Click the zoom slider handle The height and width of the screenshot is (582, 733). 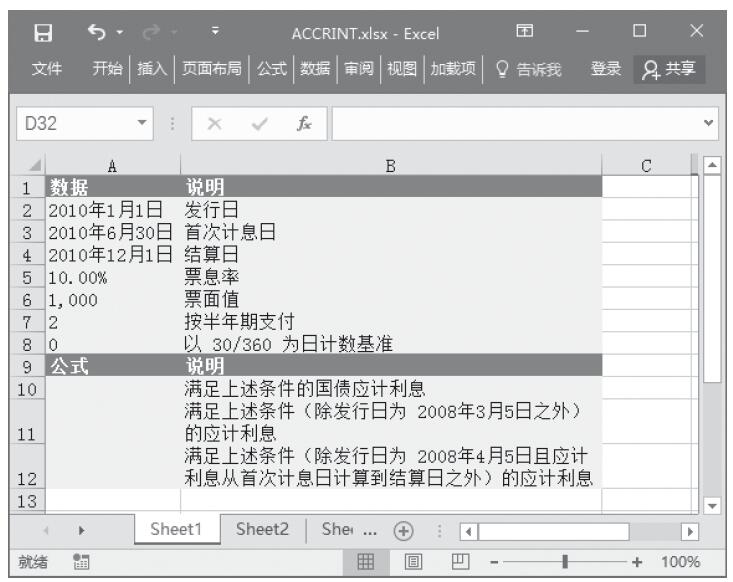tap(565, 561)
